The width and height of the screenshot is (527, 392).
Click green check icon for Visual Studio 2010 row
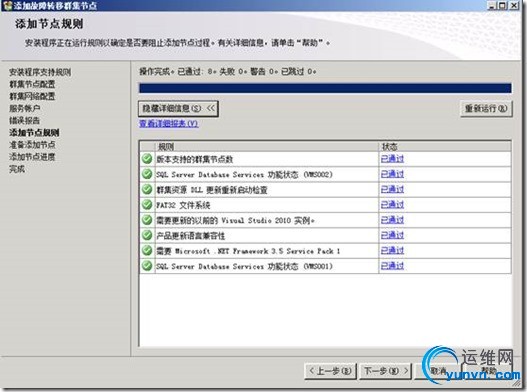pyautogui.click(x=147, y=220)
